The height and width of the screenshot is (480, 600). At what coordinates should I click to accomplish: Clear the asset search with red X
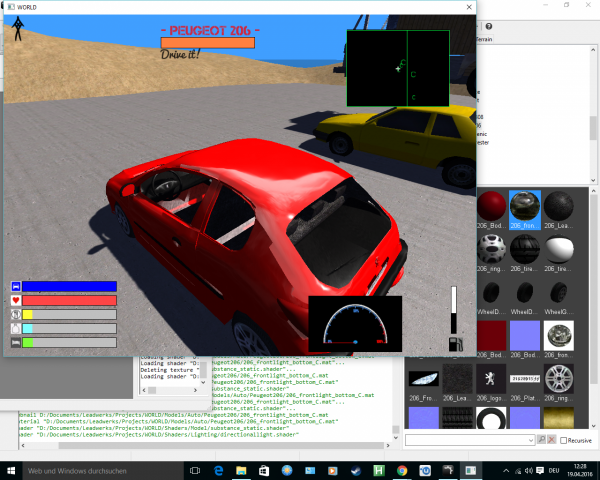551,439
